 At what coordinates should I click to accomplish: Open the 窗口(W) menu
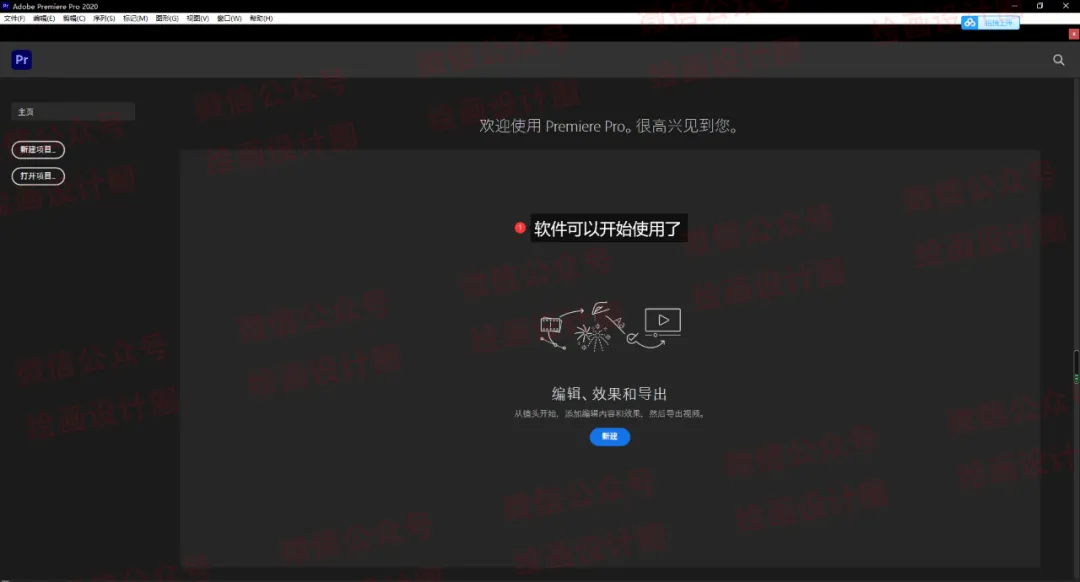[x=229, y=19]
